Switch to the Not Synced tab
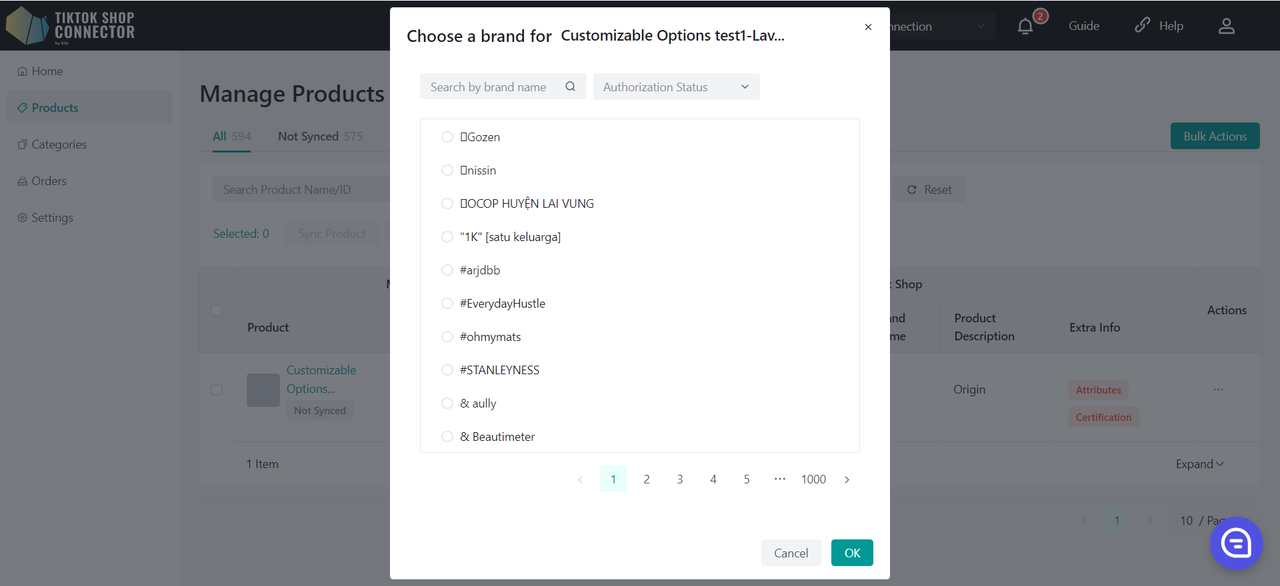 tap(308, 136)
